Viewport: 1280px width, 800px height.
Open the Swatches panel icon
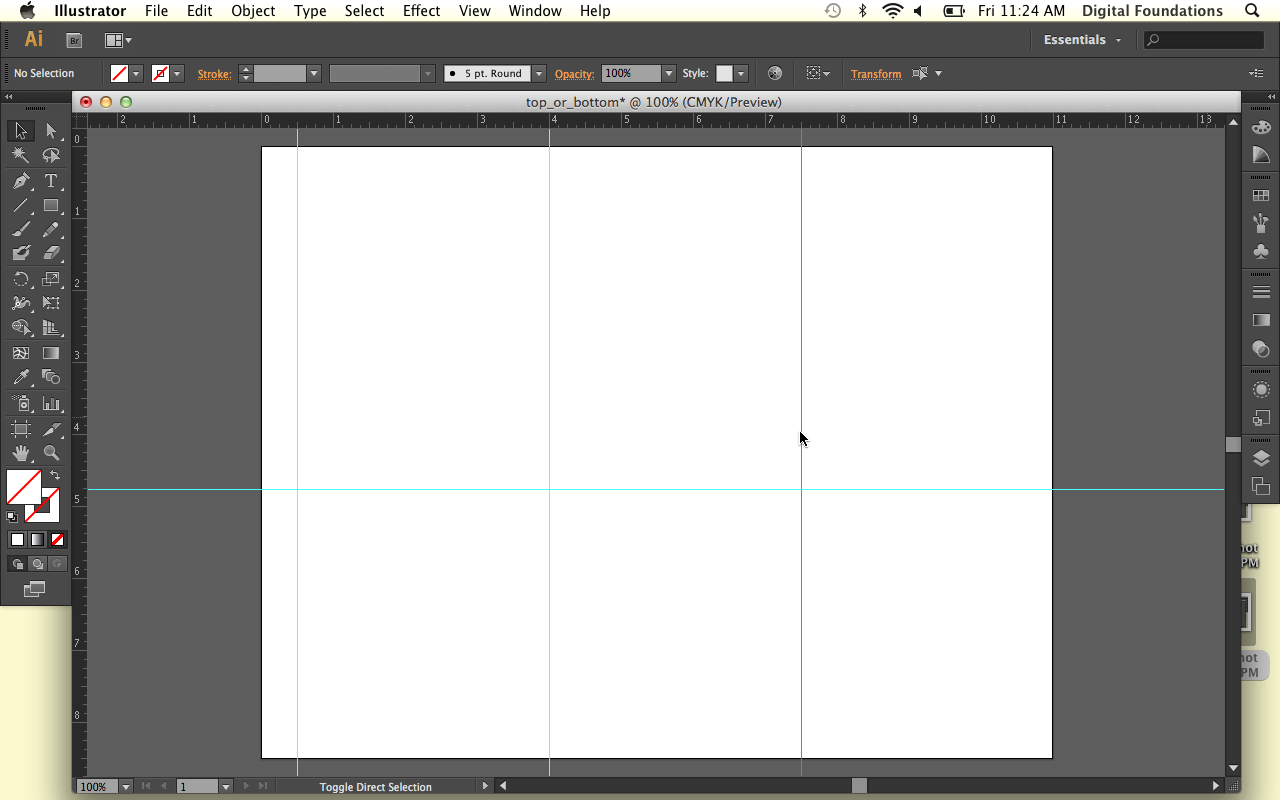pyautogui.click(x=1261, y=196)
